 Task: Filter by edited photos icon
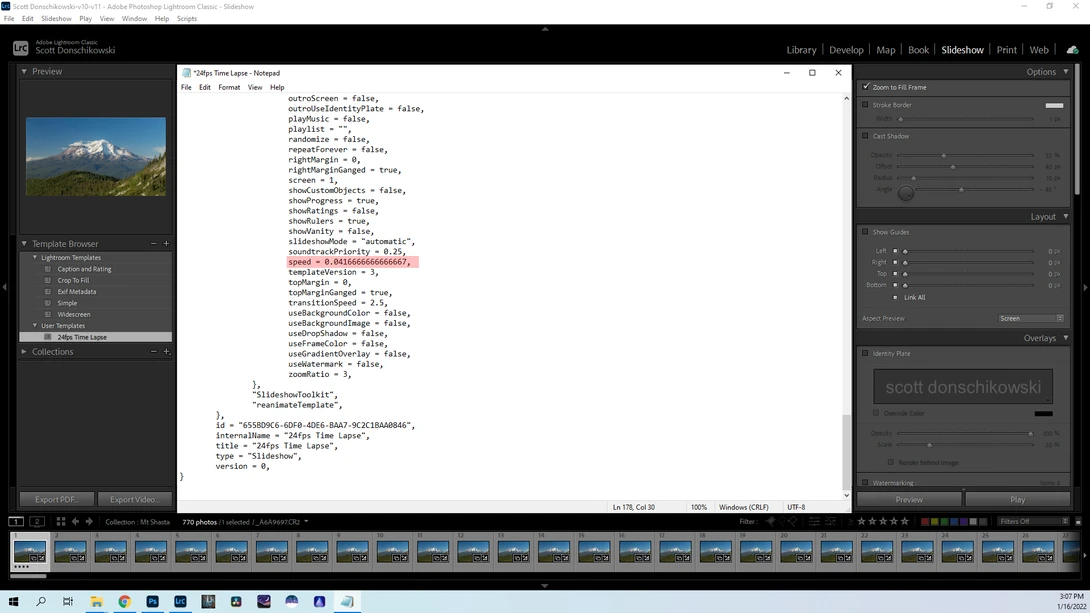814,521
